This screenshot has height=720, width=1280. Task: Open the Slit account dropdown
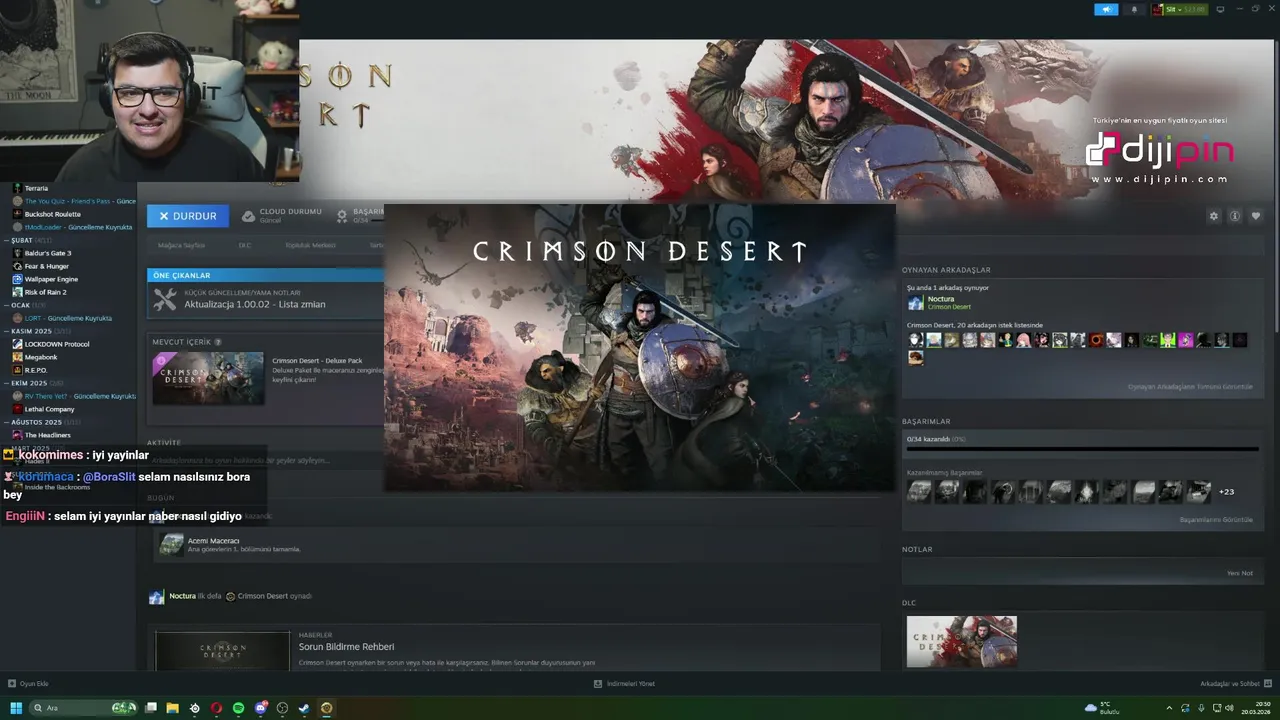(1180, 9)
